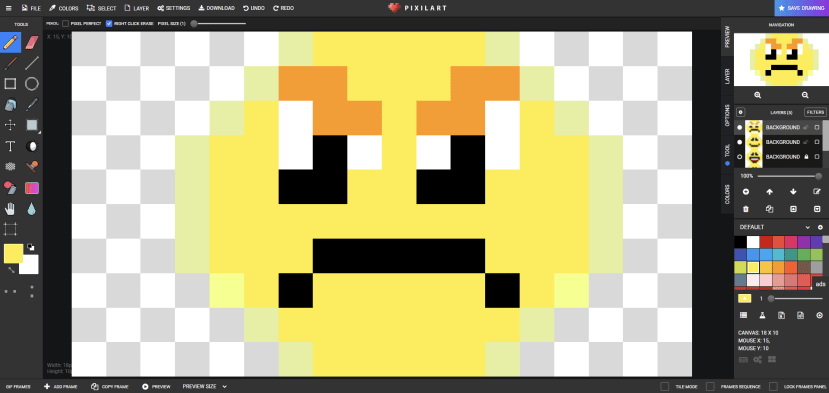The height and width of the screenshot is (393, 829).
Task: Toggle the Pixel Perfect checkbox
Action: click(65, 23)
